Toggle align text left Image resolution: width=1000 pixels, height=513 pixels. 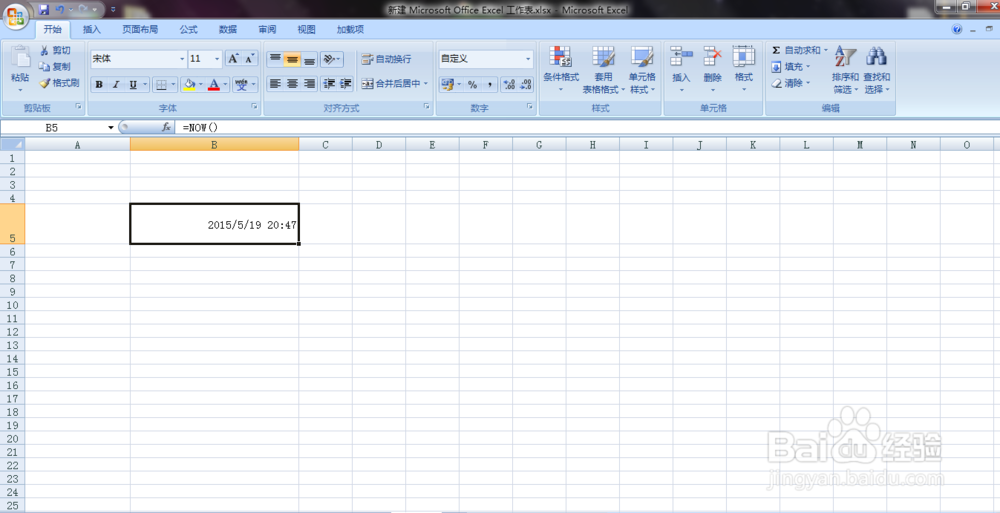(x=275, y=84)
